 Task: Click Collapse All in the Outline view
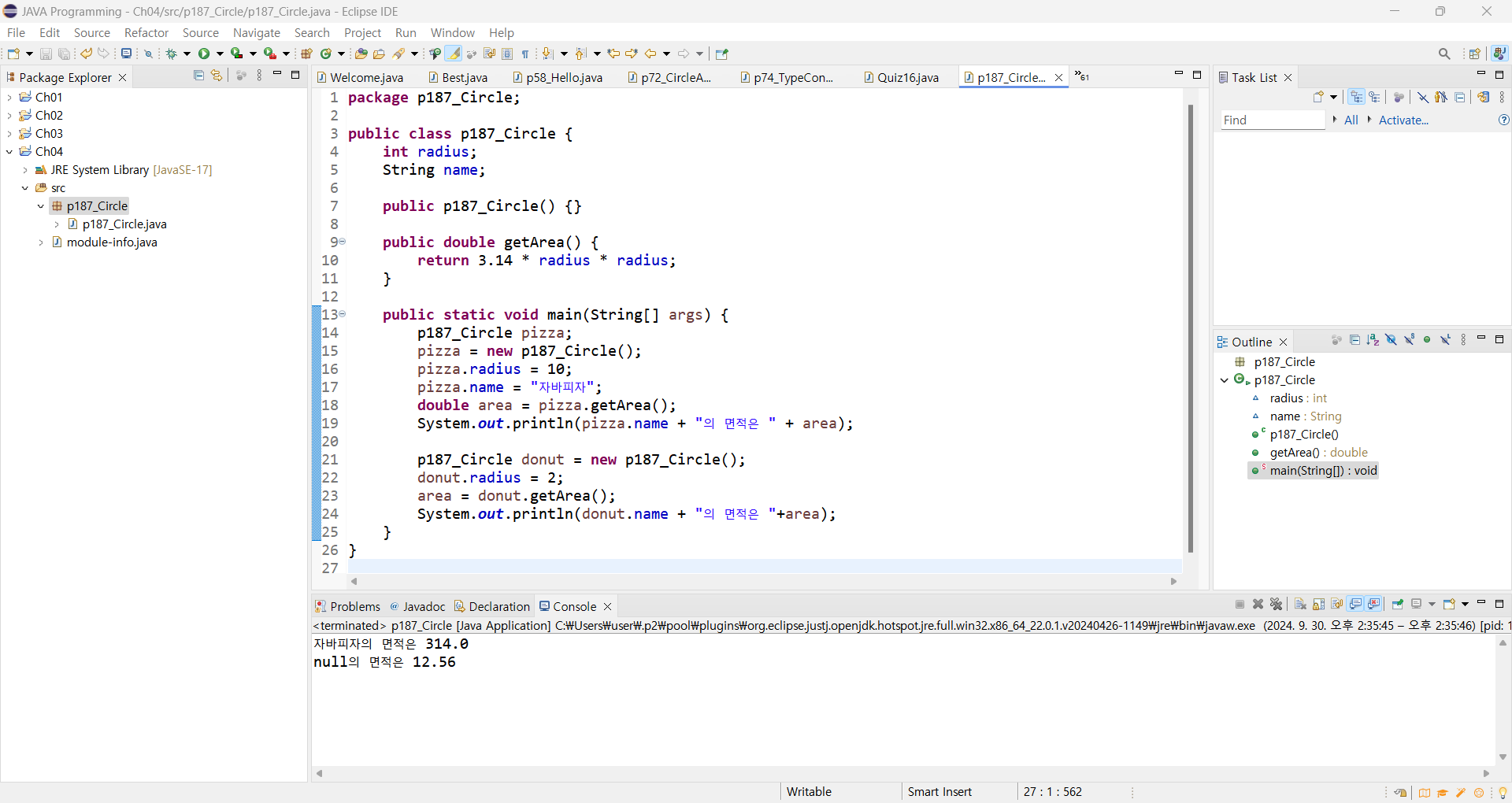1354,340
